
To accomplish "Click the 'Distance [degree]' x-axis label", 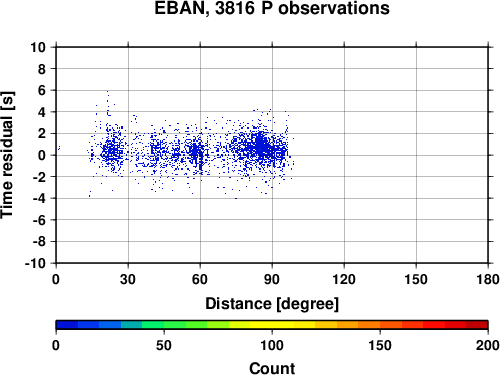I will [272, 304].
